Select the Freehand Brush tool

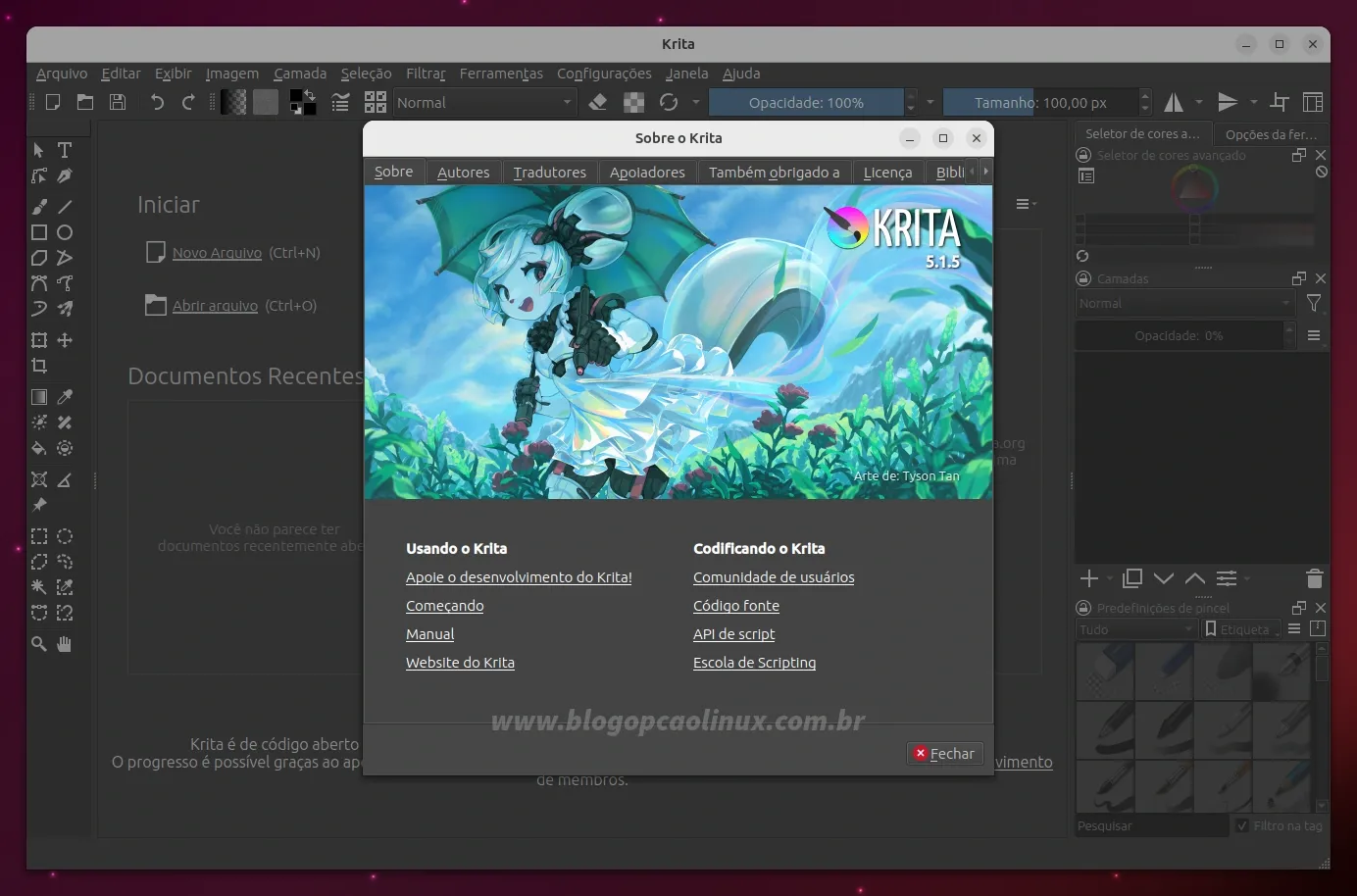[39, 207]
